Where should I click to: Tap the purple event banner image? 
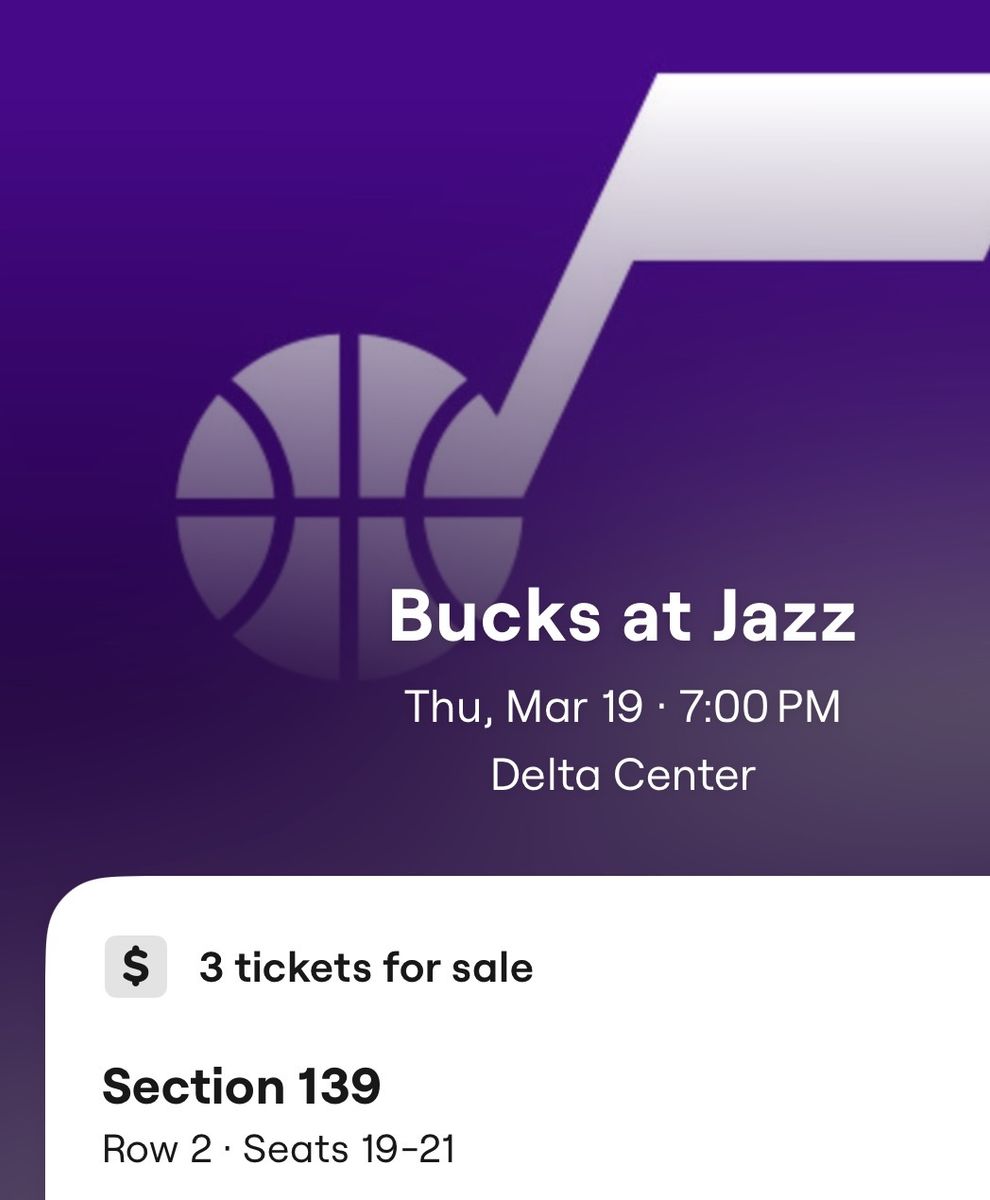[495, 430]
